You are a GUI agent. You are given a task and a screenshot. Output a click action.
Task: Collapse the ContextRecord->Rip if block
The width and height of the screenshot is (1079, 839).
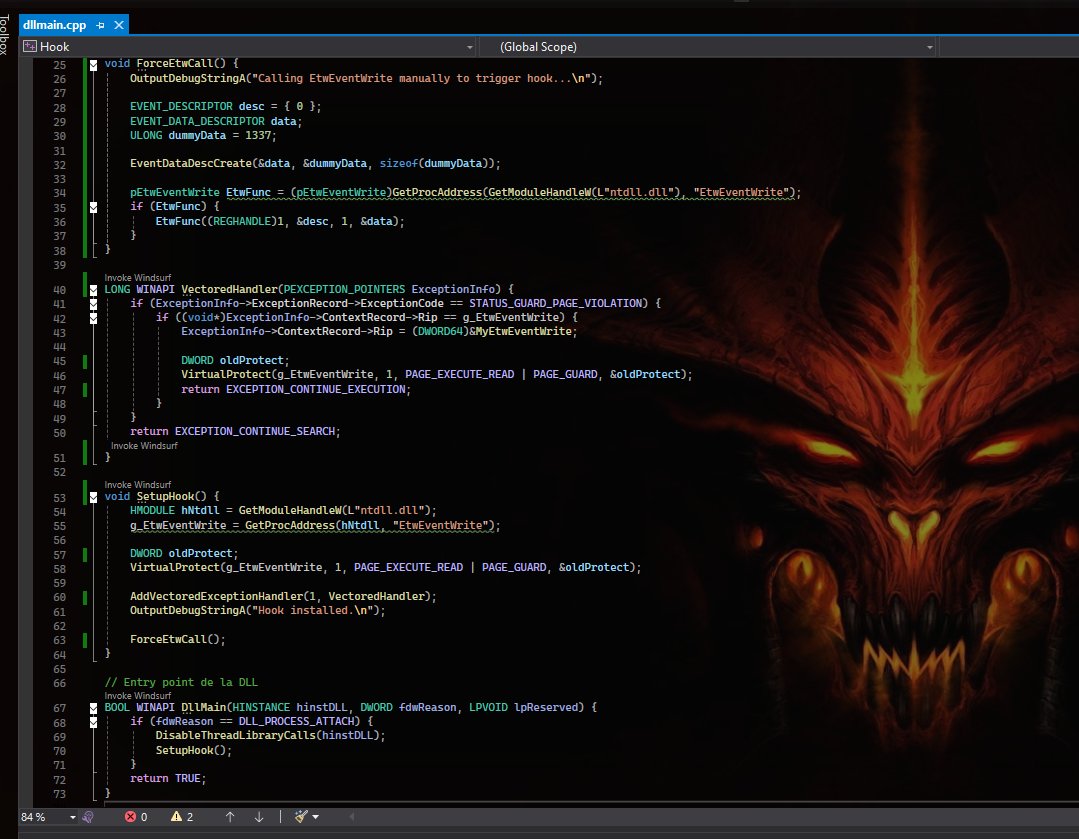coord(94,318)
